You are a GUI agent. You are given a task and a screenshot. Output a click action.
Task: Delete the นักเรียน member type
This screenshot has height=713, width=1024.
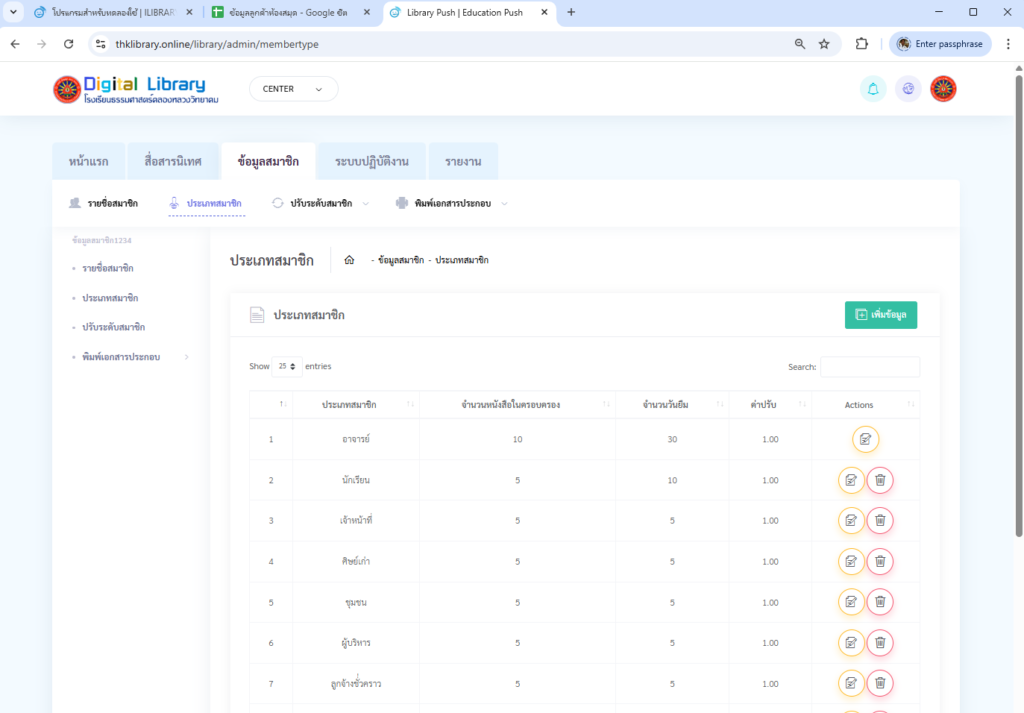tap(880, 480)
